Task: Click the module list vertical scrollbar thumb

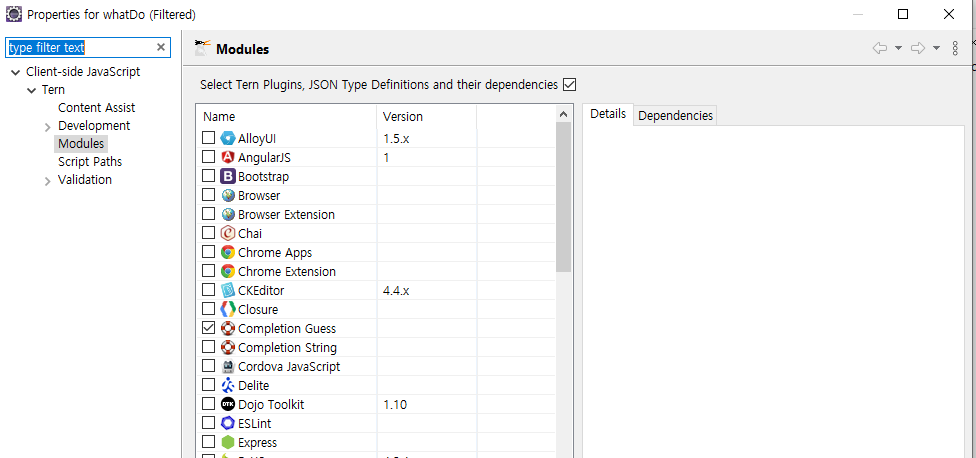Action: (563, 197)
